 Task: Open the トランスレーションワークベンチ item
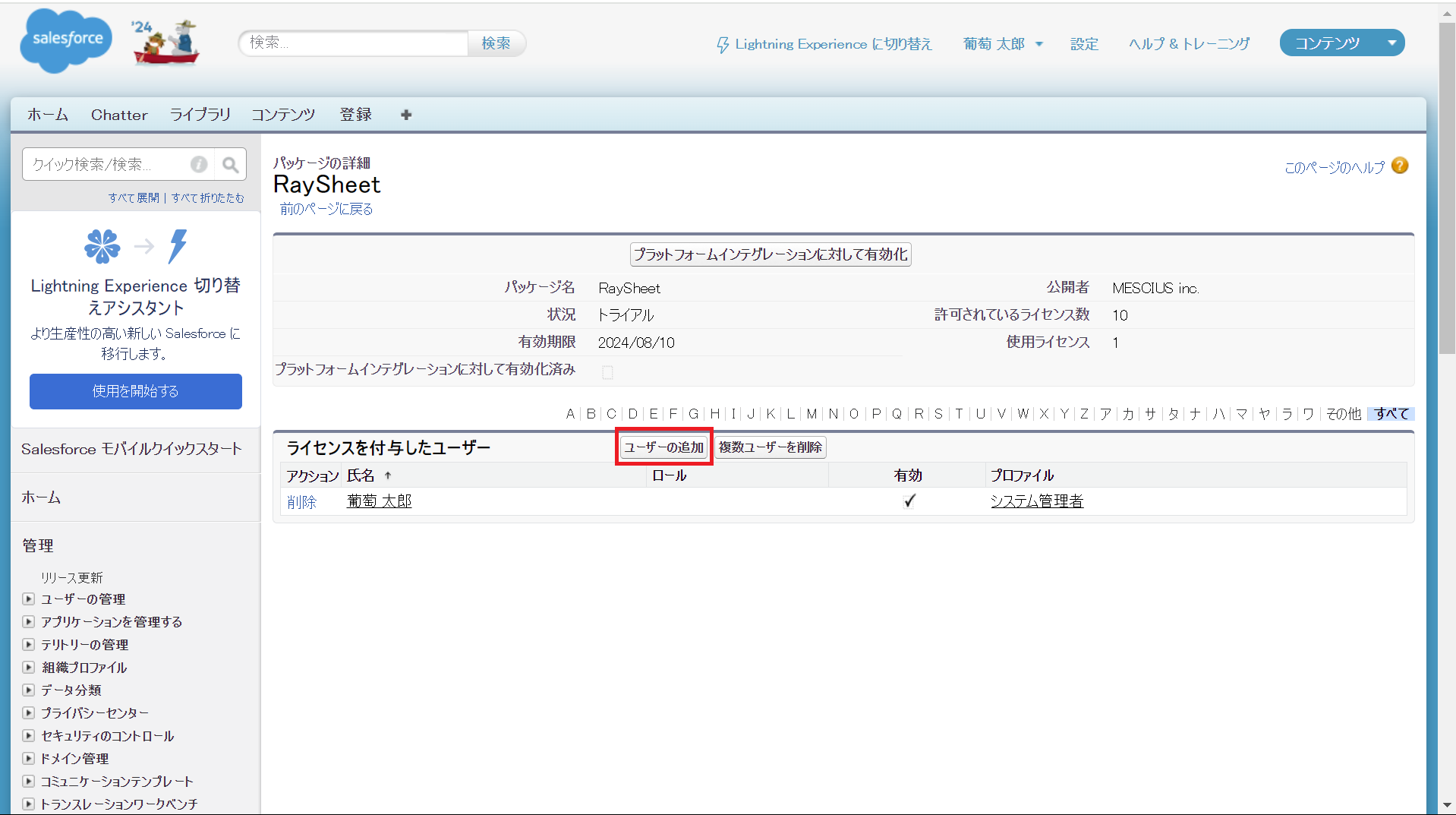(x=118, y=804)
